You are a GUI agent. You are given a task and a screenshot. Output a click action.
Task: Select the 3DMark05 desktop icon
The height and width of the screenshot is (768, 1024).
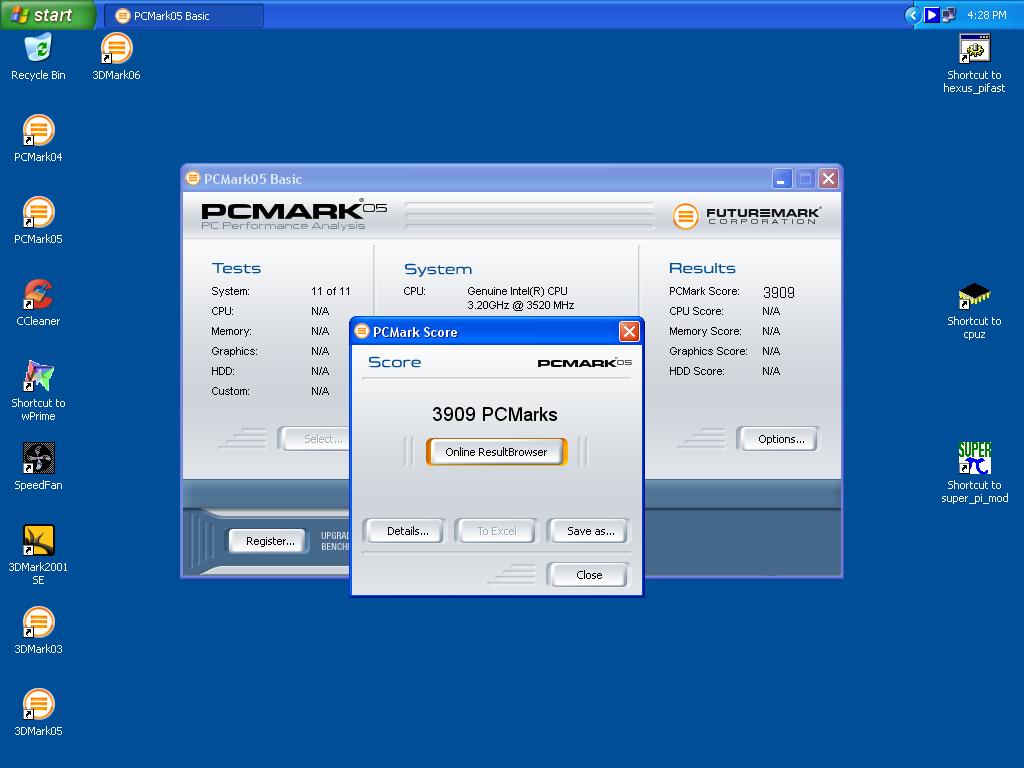(38, 705)
